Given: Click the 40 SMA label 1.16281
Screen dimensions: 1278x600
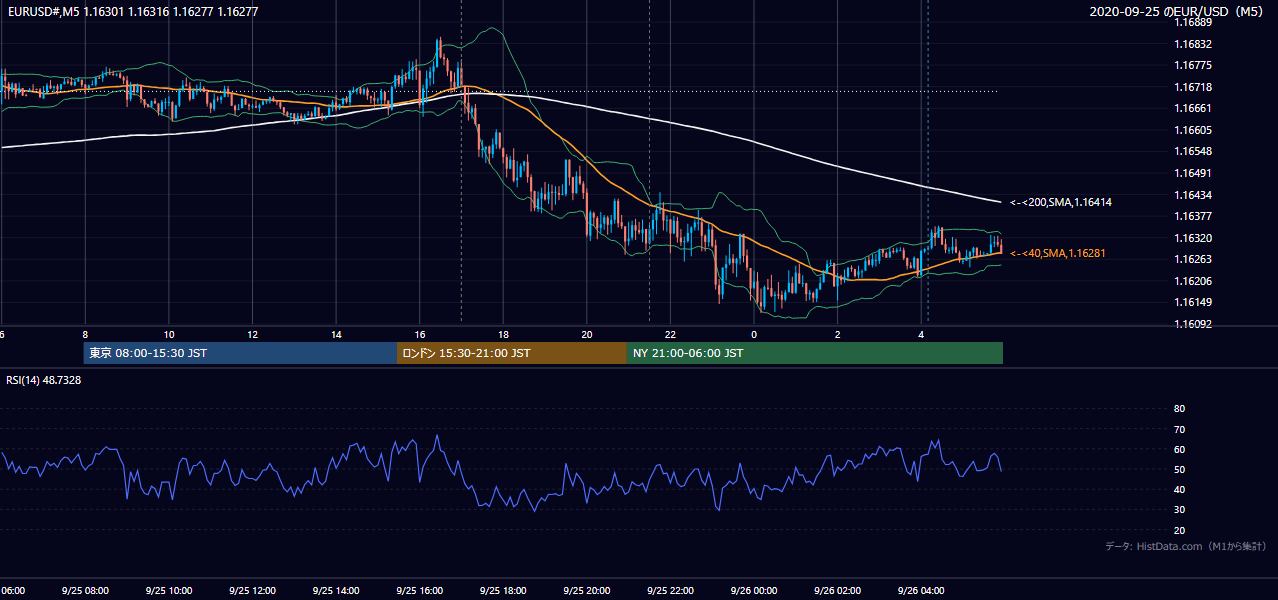Looking at the screenshot, I should pos(1058,253).
